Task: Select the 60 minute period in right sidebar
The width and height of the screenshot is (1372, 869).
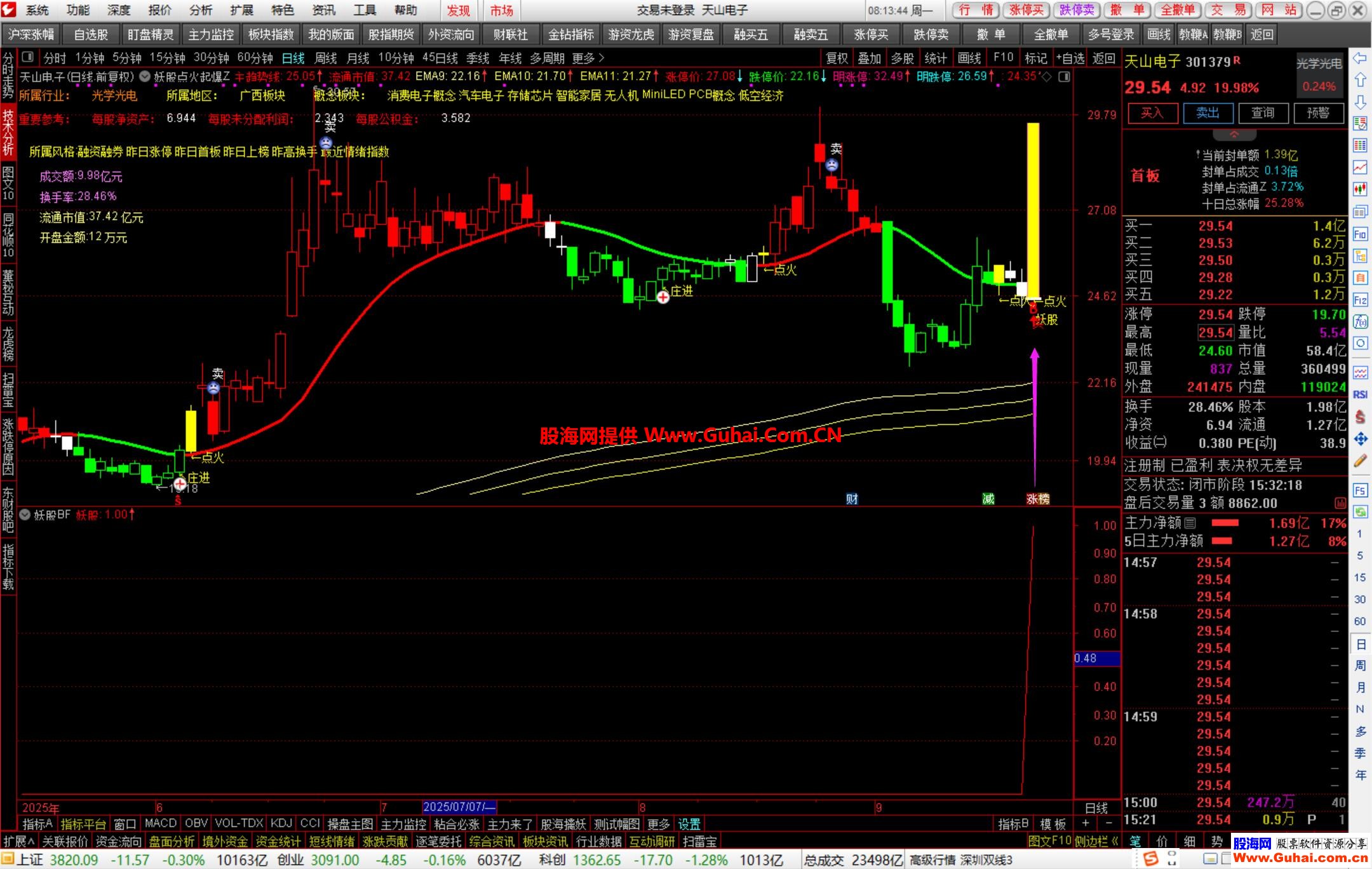Action: tap(1360, 621)
